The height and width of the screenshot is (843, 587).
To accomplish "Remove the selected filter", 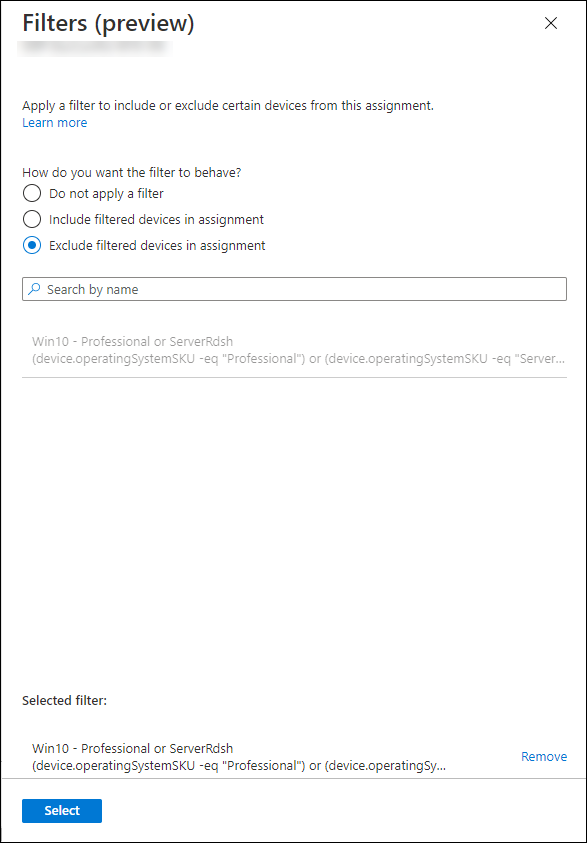I will (x=544, y=756).
